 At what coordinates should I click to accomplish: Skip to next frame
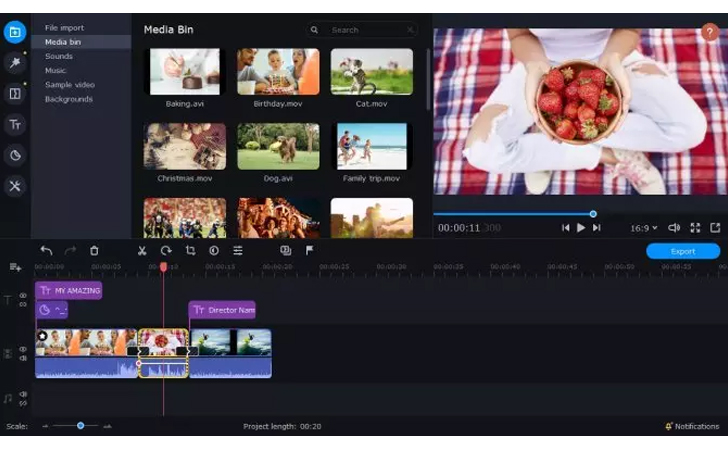point(597,228)
